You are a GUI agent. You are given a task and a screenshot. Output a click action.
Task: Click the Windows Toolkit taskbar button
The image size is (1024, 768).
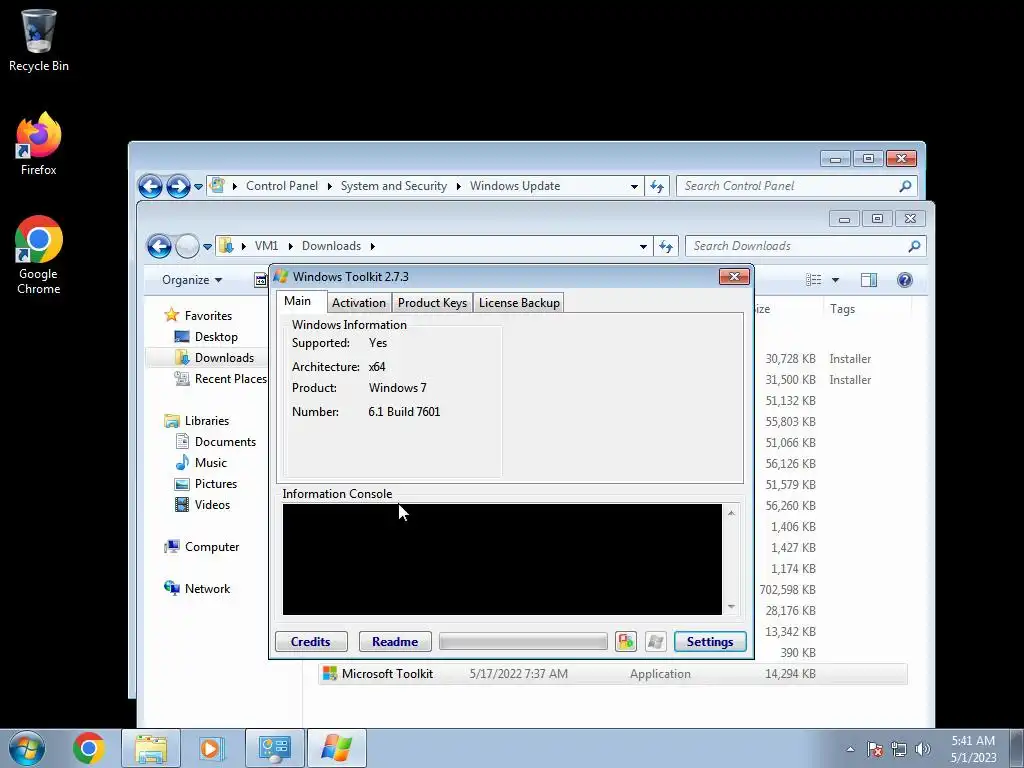click(x=337, y=748)
